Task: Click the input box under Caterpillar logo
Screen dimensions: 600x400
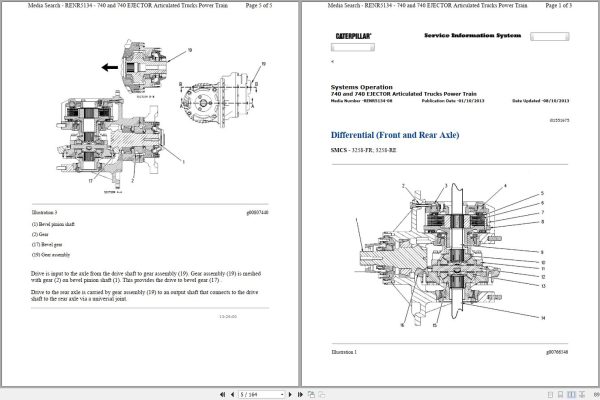Action: (352, 47)
